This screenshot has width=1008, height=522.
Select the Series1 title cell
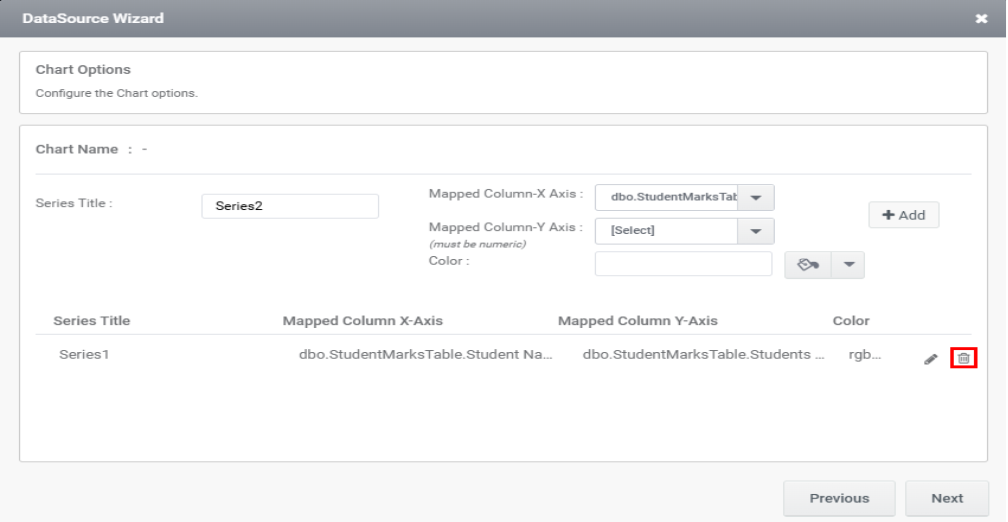(84, 354)
